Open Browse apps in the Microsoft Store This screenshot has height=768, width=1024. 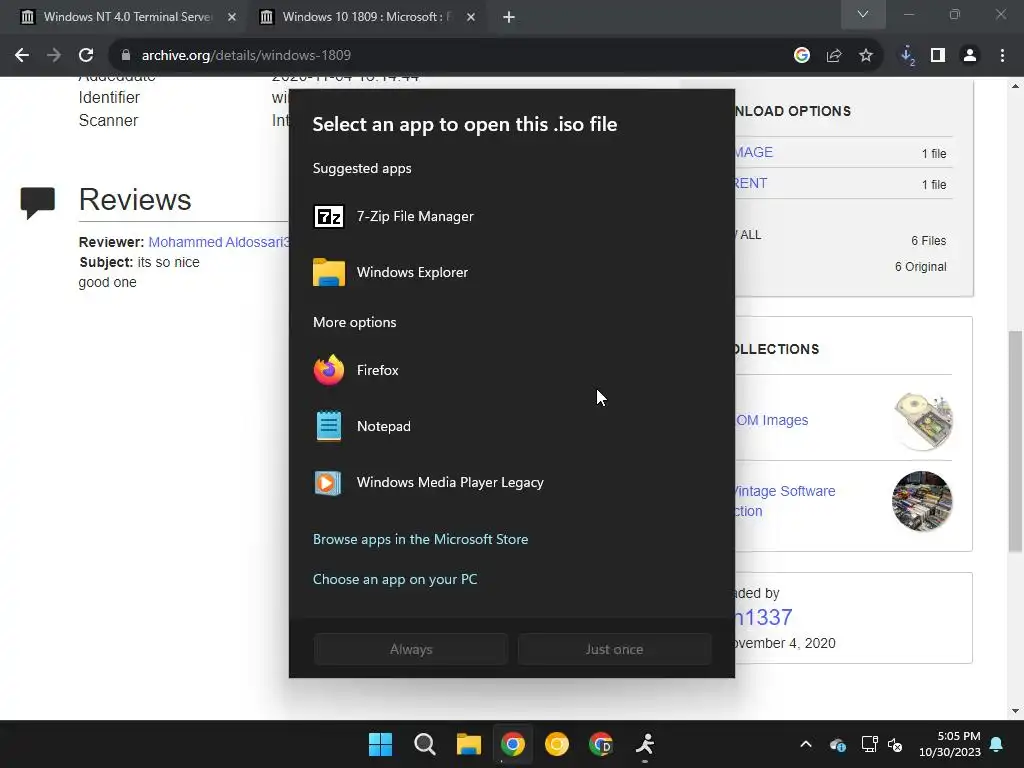(x=421, y=539)
